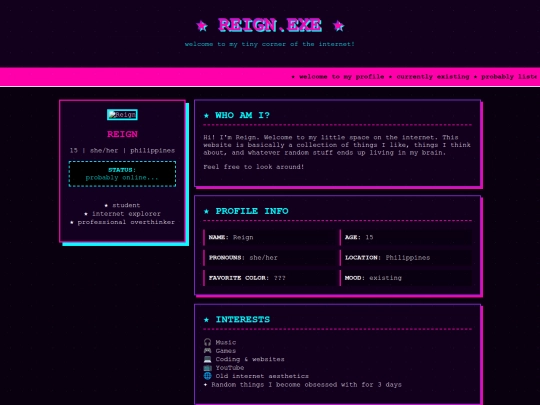Image resolution: width=540 pixels, height=405 pixels.
Task: Click the star beside 'WHO AM I?'
Action: click(206, 115)
